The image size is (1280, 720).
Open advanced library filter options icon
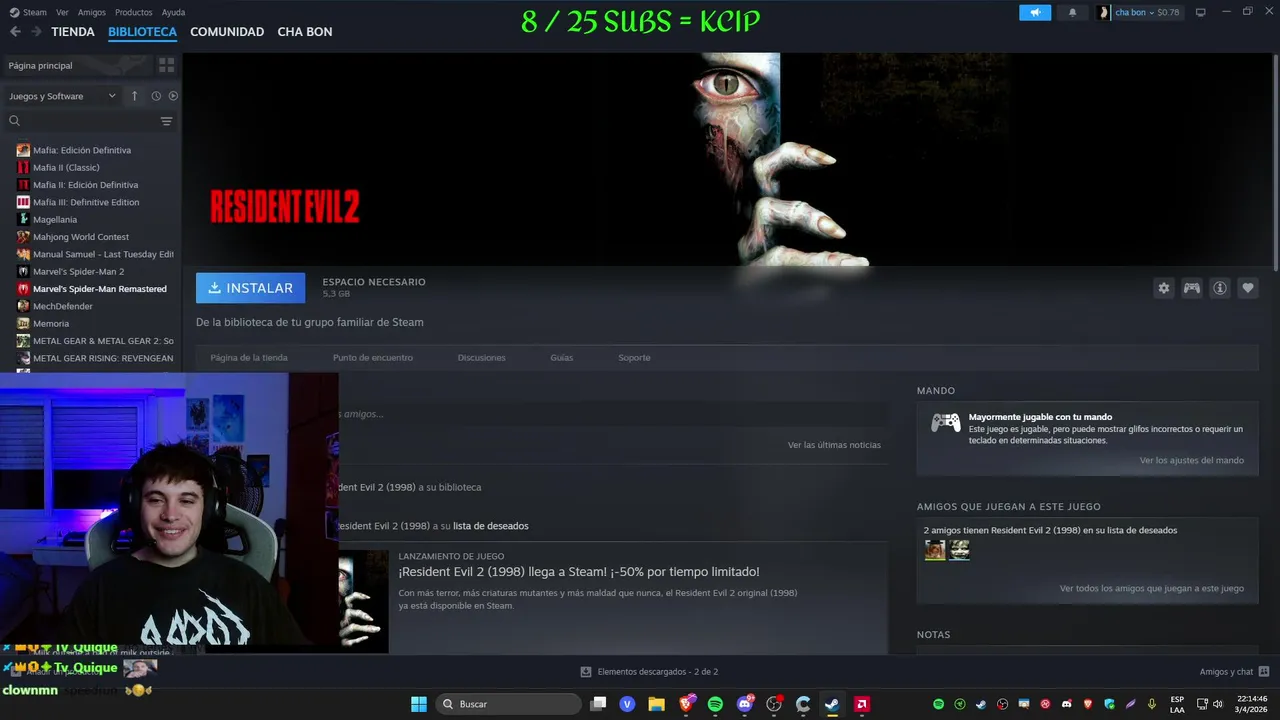[x=166, y=121]
